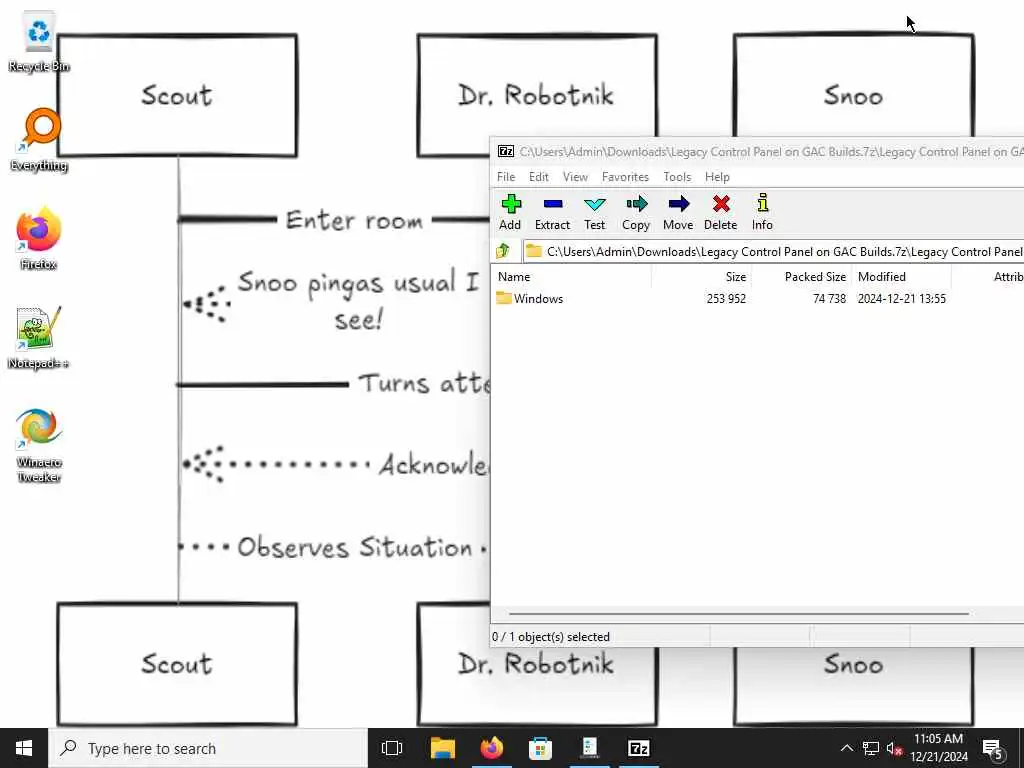This screenshot has width=1024, height=768.
Task: Click the 7z title bar icon
Action: tap(506, 152)
